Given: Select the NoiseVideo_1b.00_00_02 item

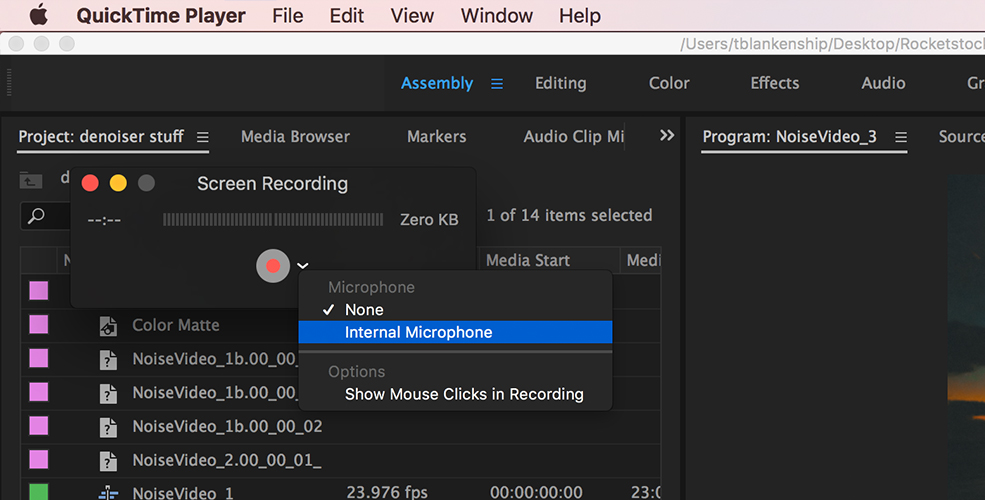Looking at the screenshot, I should (x=227, y=426).
